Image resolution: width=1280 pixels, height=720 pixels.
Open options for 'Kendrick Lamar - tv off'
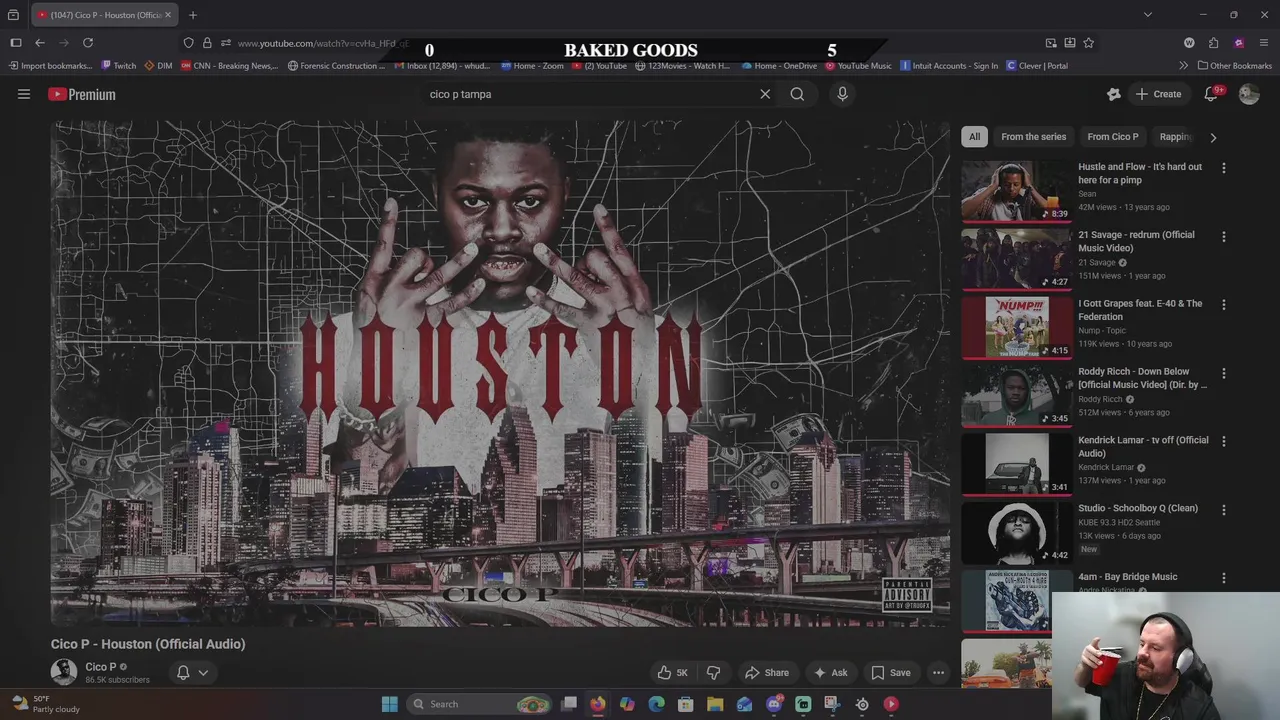point(1223,441)
